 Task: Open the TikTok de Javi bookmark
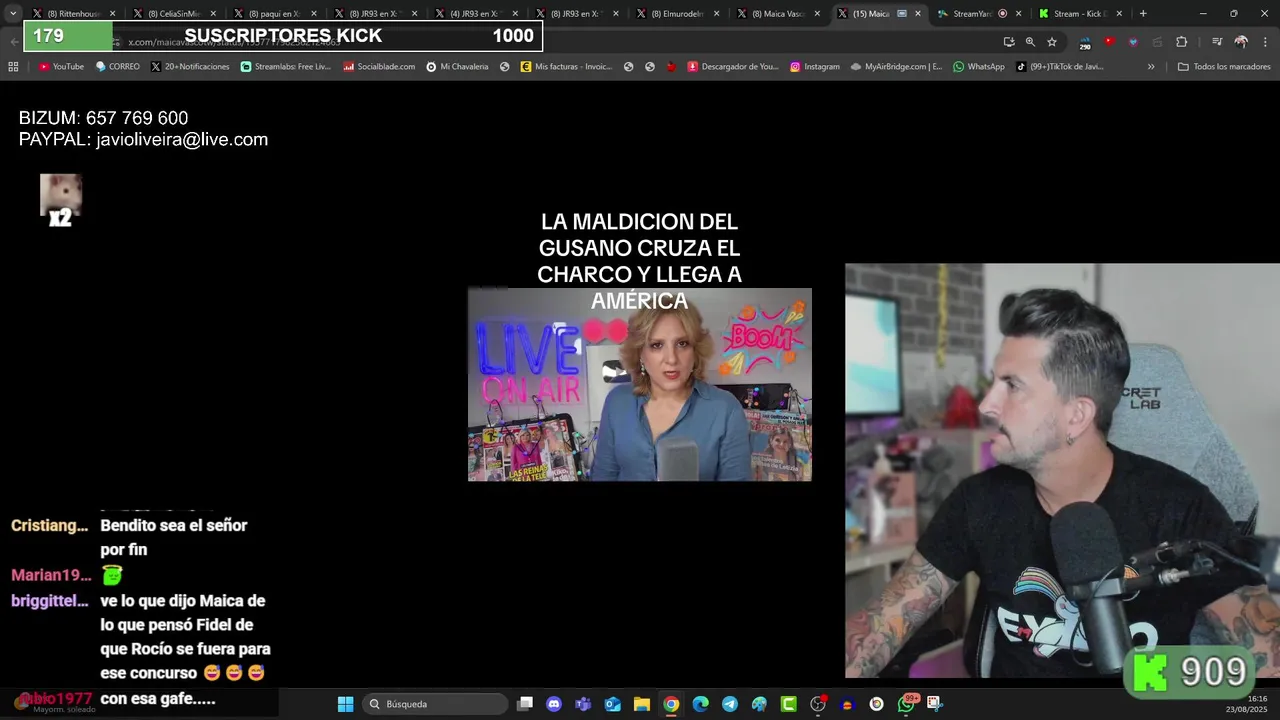click(x=1060, y=67)
